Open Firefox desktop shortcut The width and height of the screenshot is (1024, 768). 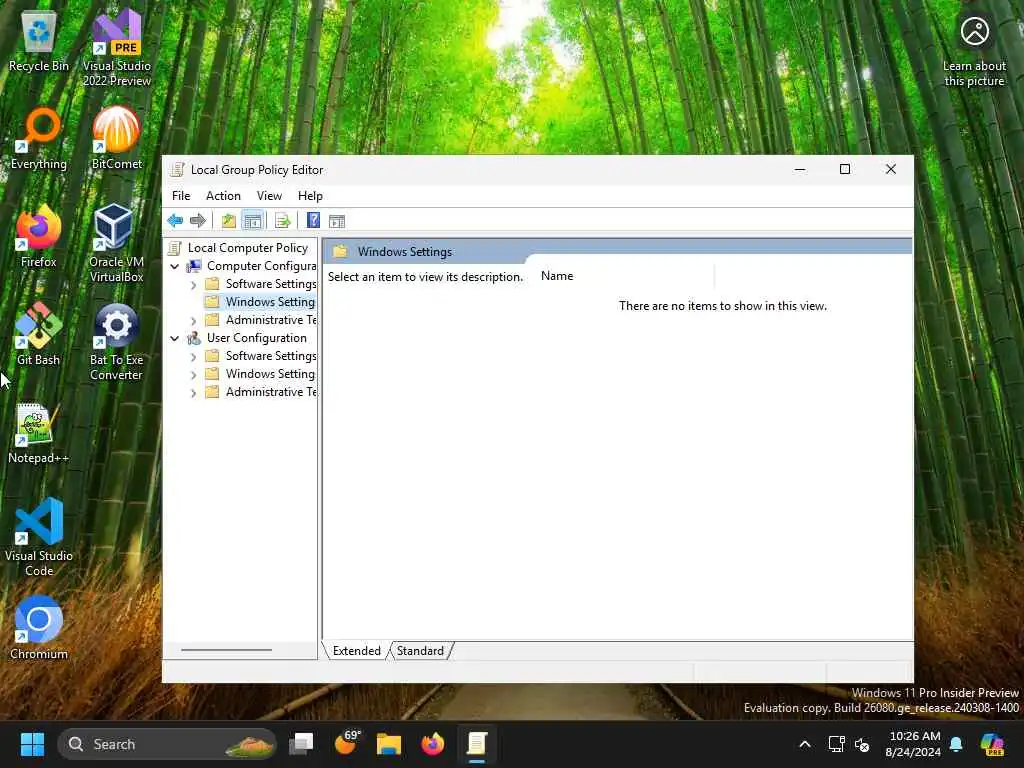[x=39, y=236]
